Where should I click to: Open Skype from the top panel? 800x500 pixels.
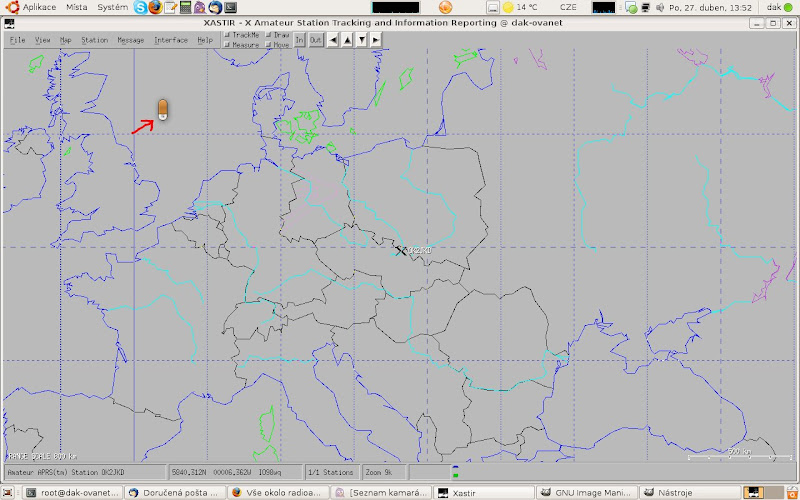click(x=139, y=7)
